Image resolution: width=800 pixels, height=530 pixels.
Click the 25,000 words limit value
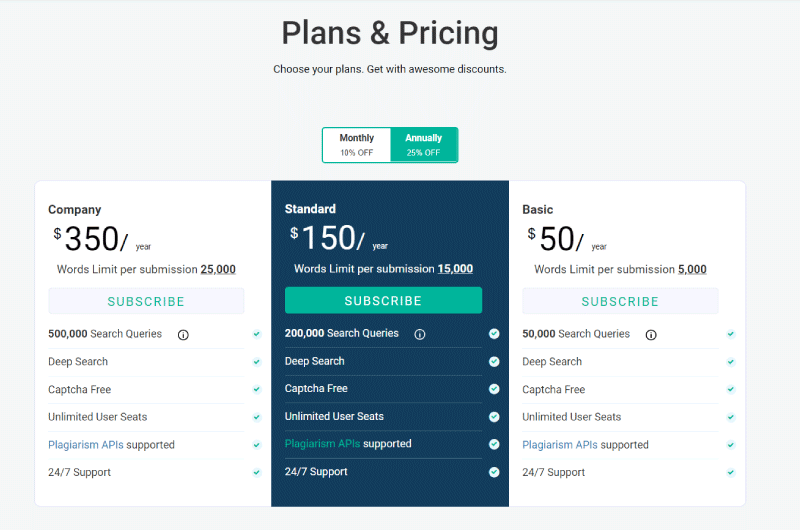pos(218,269)
